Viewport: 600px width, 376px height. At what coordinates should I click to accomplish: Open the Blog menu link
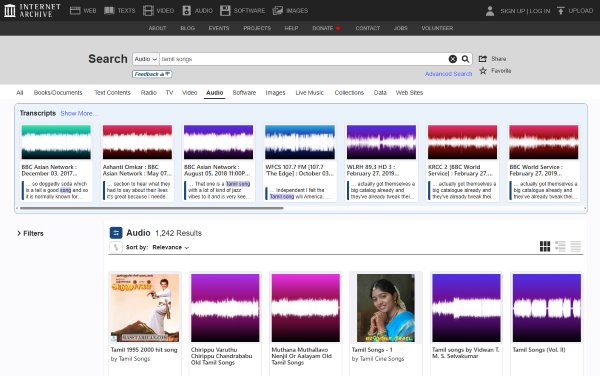coord(188,28)
